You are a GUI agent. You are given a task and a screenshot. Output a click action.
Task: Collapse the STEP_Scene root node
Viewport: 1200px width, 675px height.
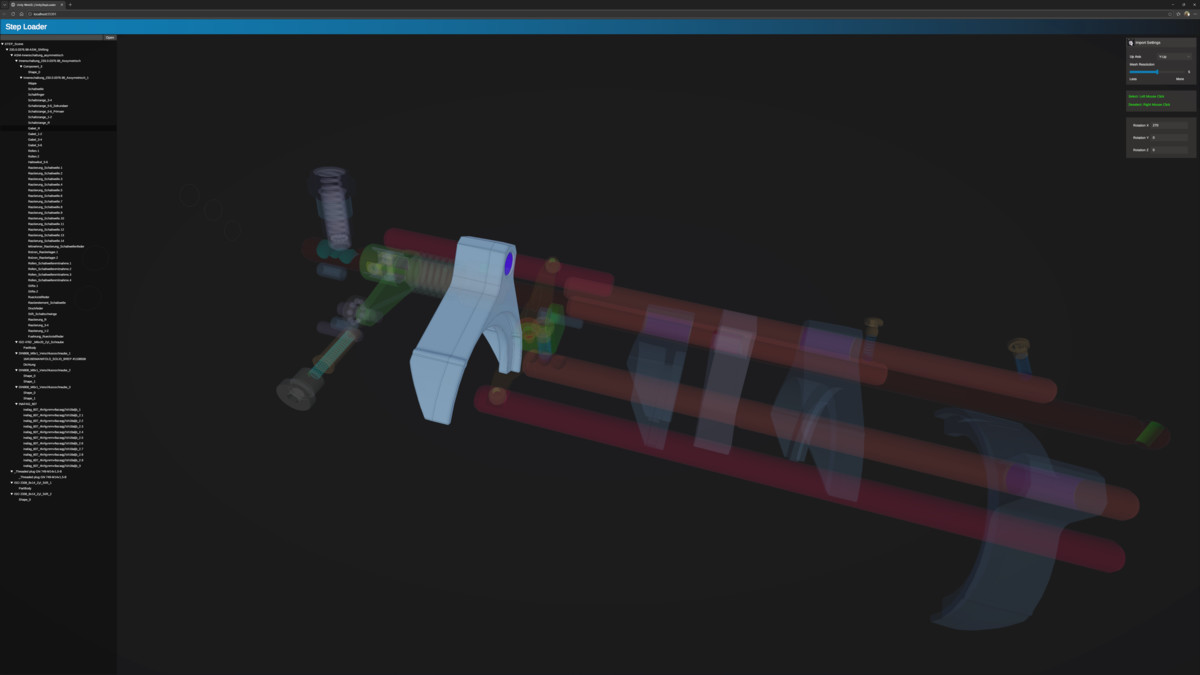pyautogui.click(x=3, y=44)
